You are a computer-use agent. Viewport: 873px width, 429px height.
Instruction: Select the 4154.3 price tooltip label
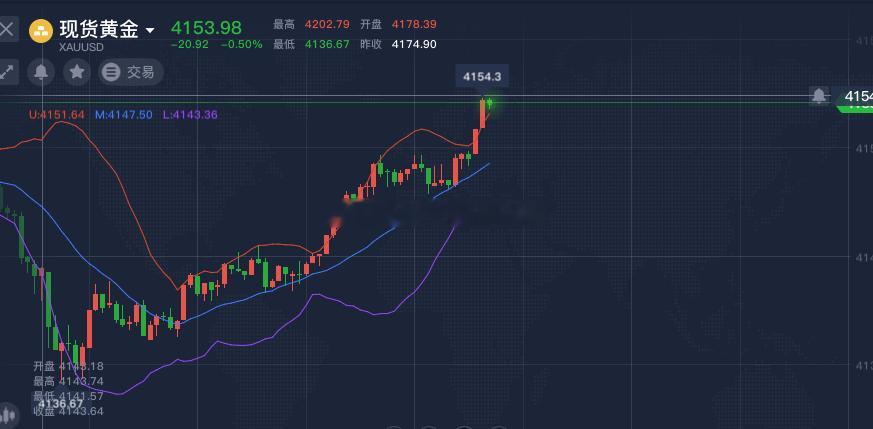click(x=482, y=77)
